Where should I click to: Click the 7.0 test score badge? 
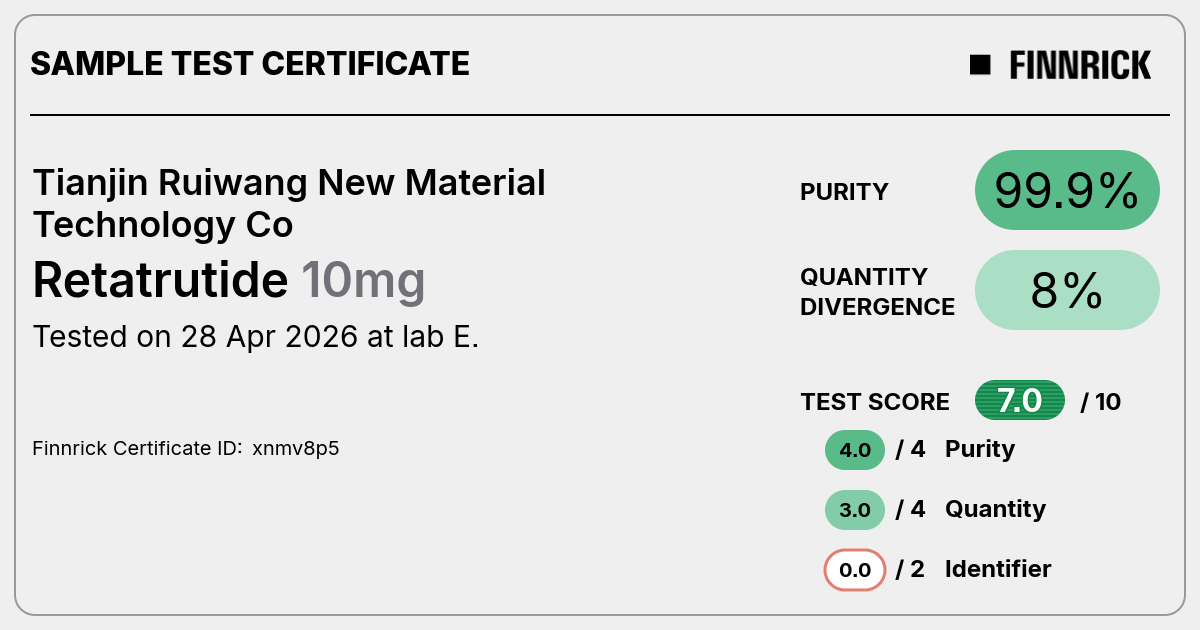pyautogui.click(x=1020, y=401)
